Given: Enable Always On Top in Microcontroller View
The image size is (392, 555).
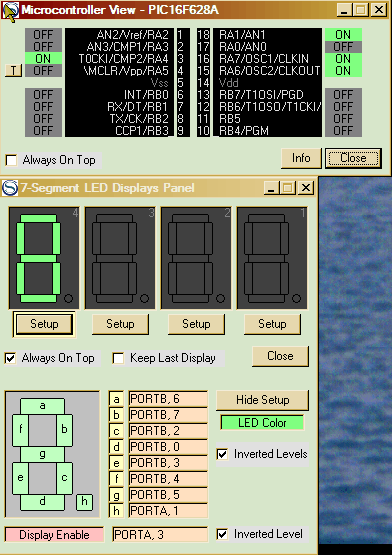Looking at the screenshot, I should click(11, 160).
